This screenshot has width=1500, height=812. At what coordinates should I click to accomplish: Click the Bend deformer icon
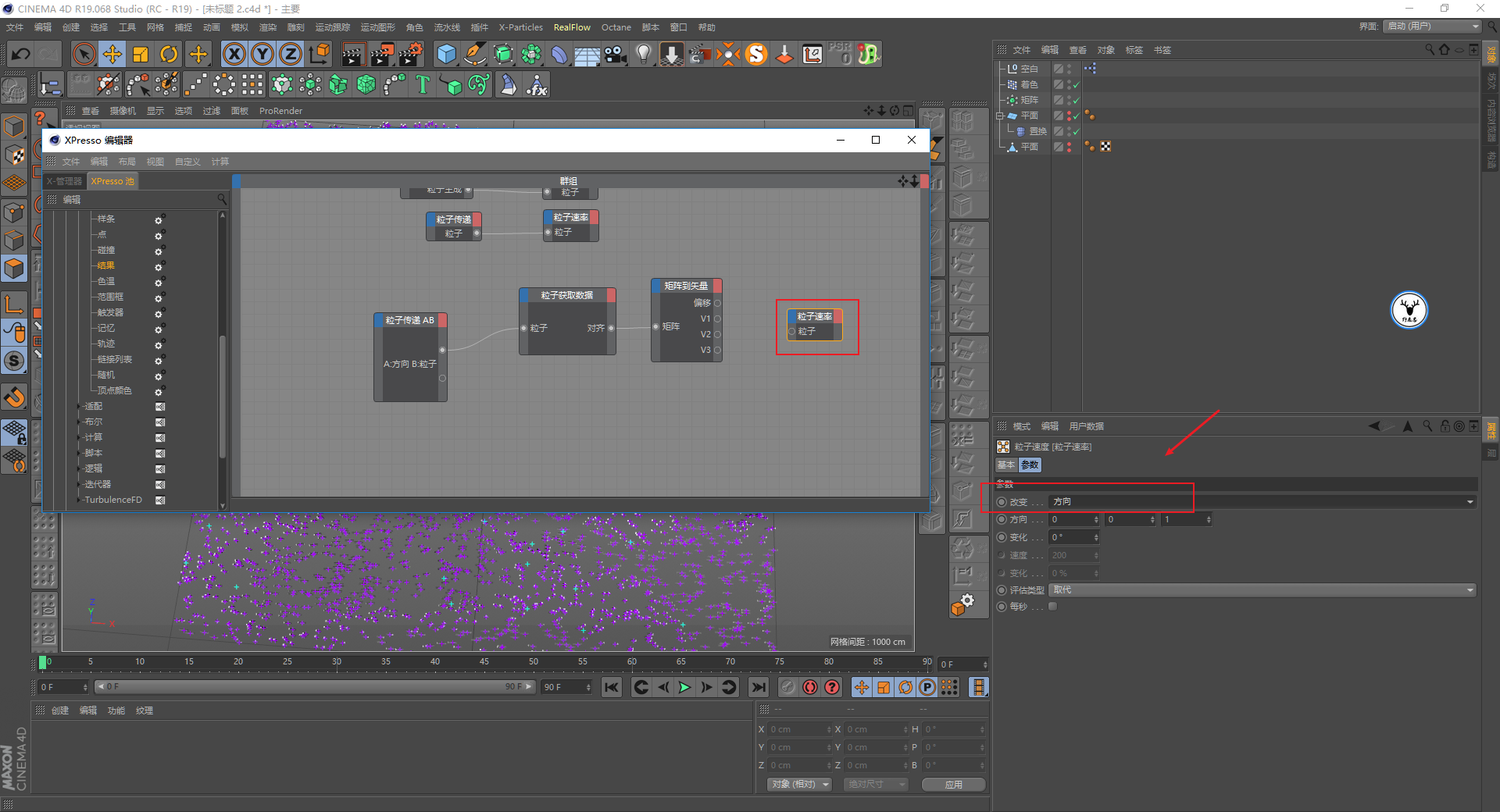pos(559,54)
